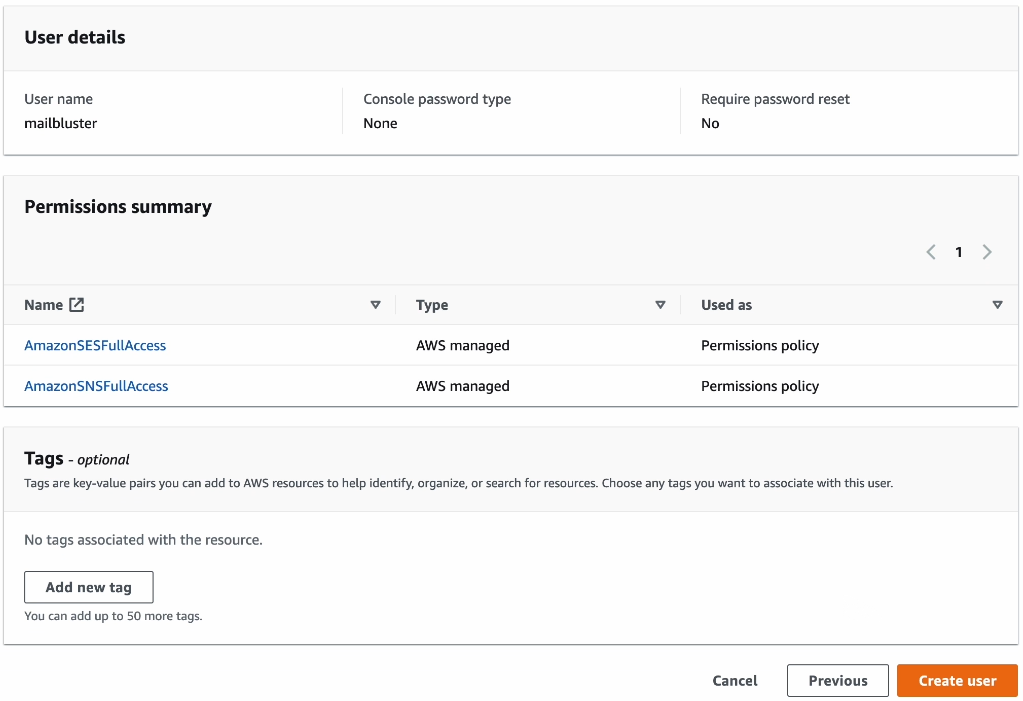This screenshot has height=701, width=1023.
Task: Open AmazonSESFullAccess policy details
Action: point(94,345)
